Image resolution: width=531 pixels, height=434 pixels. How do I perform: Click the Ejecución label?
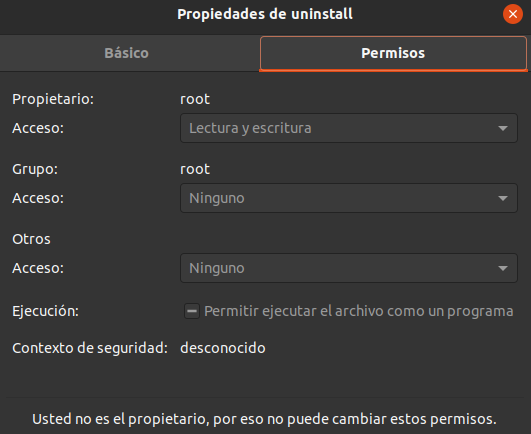45,311
